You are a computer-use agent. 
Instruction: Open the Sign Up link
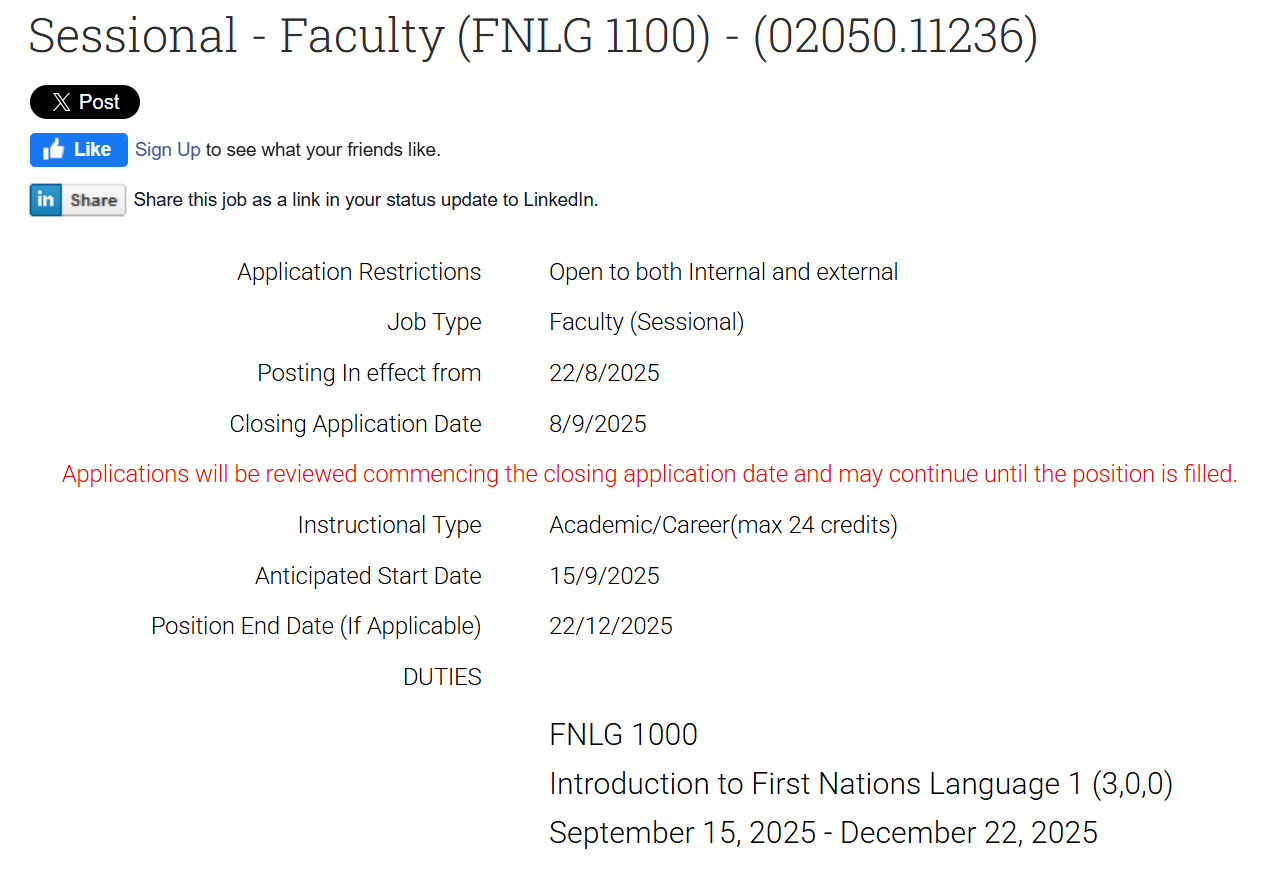[168, 150]
